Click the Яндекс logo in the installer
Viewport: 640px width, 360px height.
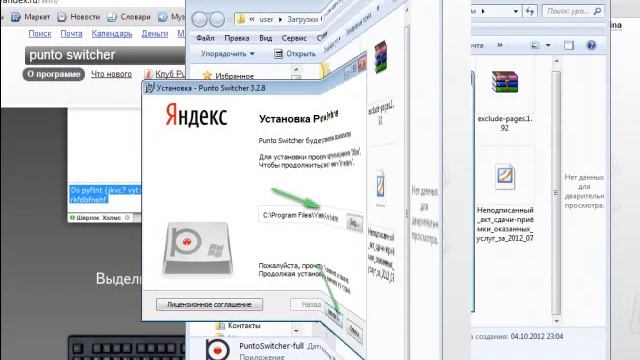tap(196, 115)
